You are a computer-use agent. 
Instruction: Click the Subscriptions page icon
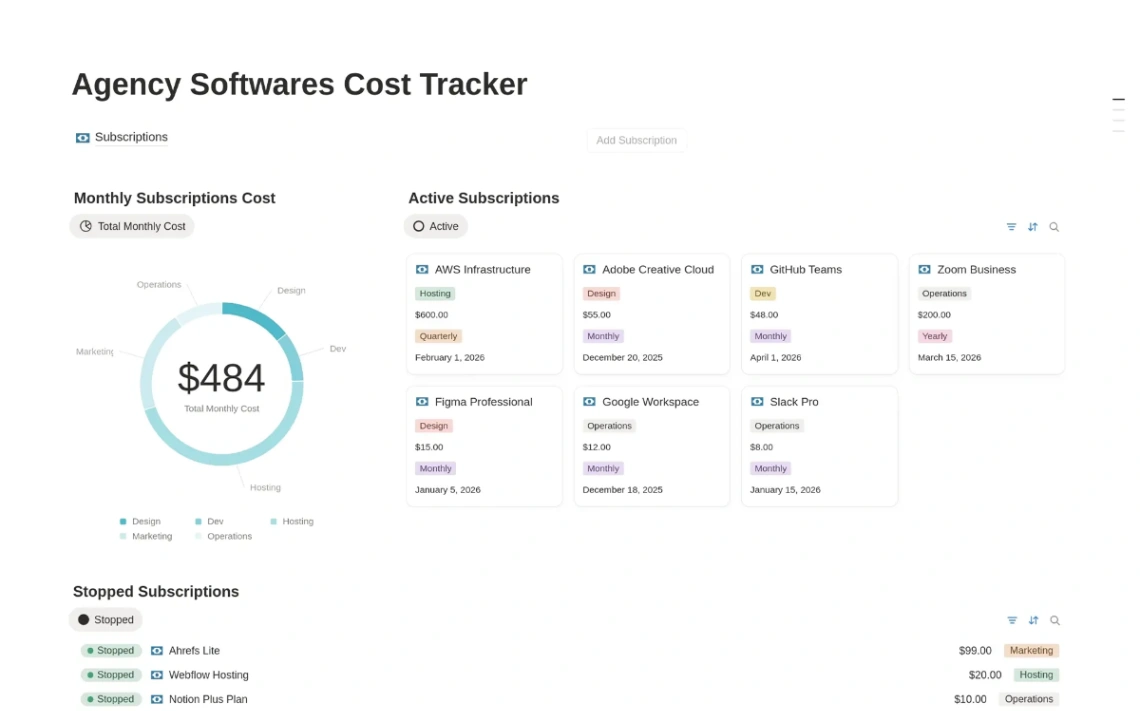click(83, 138)
